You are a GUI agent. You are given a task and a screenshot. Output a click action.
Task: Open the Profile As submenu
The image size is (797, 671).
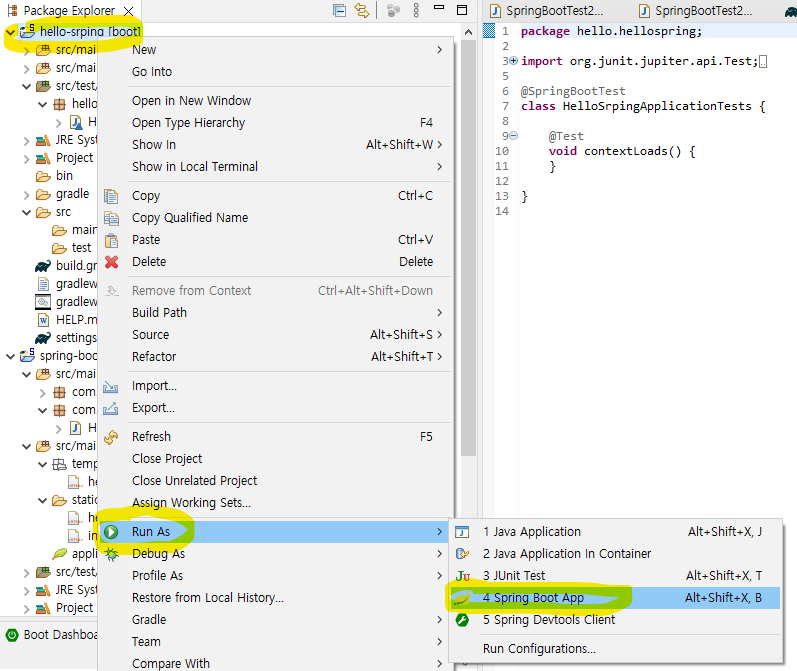[x=275, y=576]
